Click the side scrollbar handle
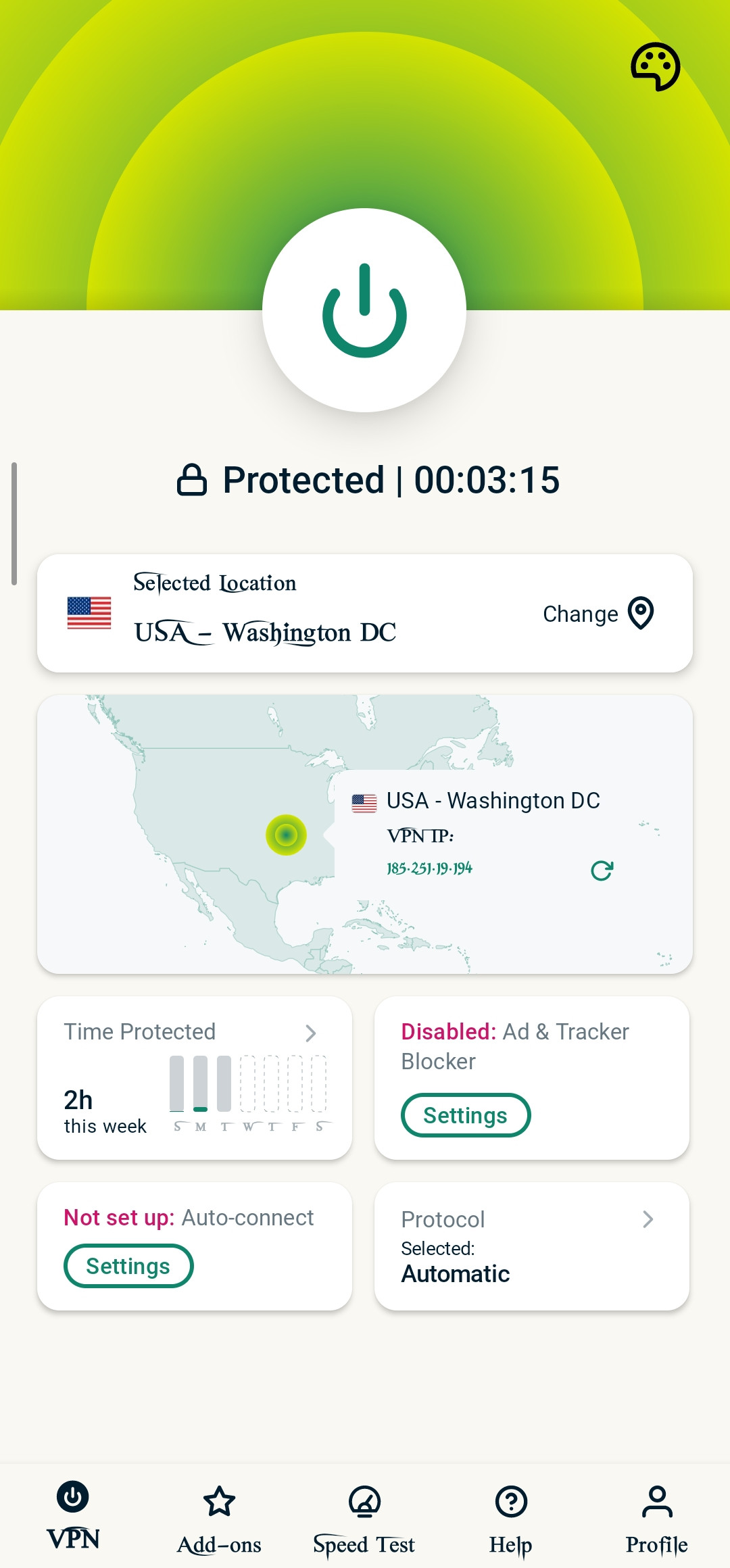This screenshot has width=730, height=1568. pos(14,524)
